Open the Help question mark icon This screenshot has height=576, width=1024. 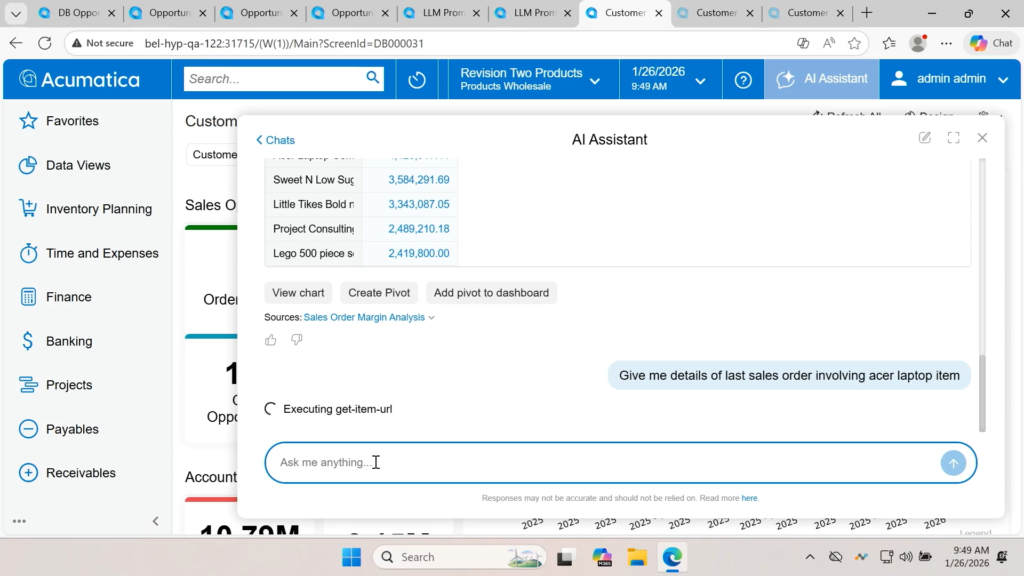click(743, 80)
